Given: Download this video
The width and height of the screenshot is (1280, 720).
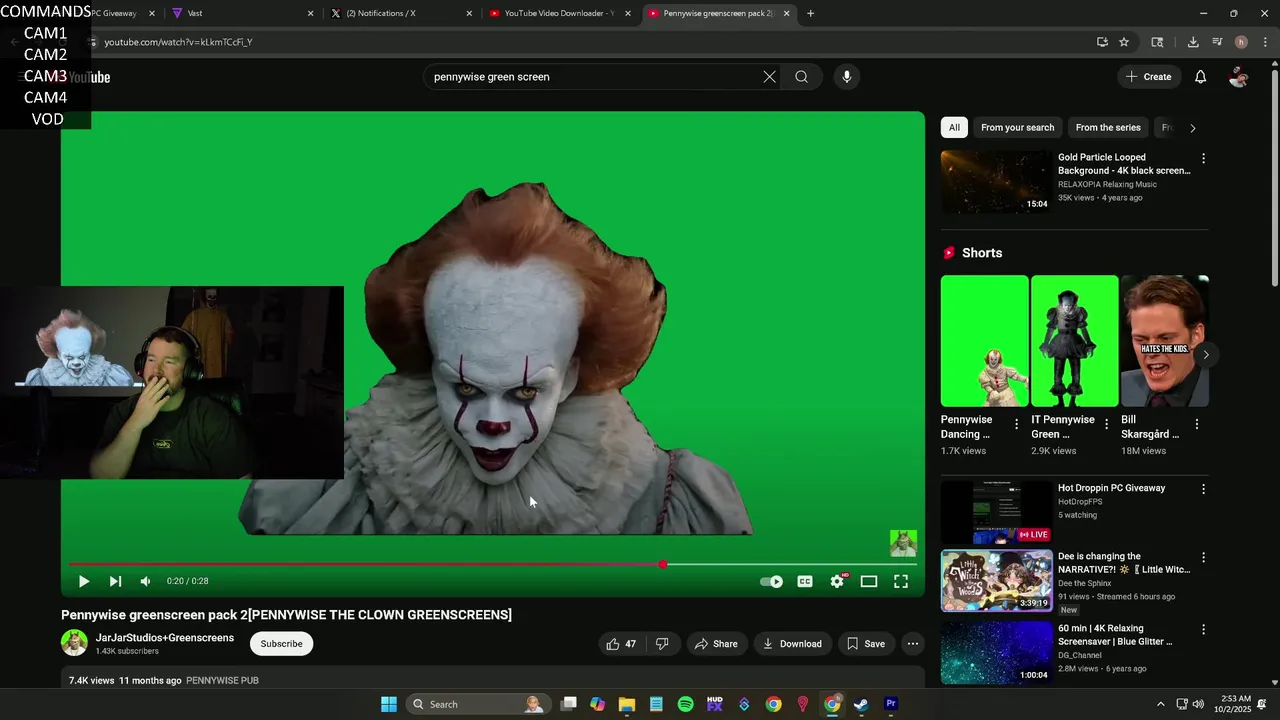Looking at the screenshot, I should tap(792, 644).
